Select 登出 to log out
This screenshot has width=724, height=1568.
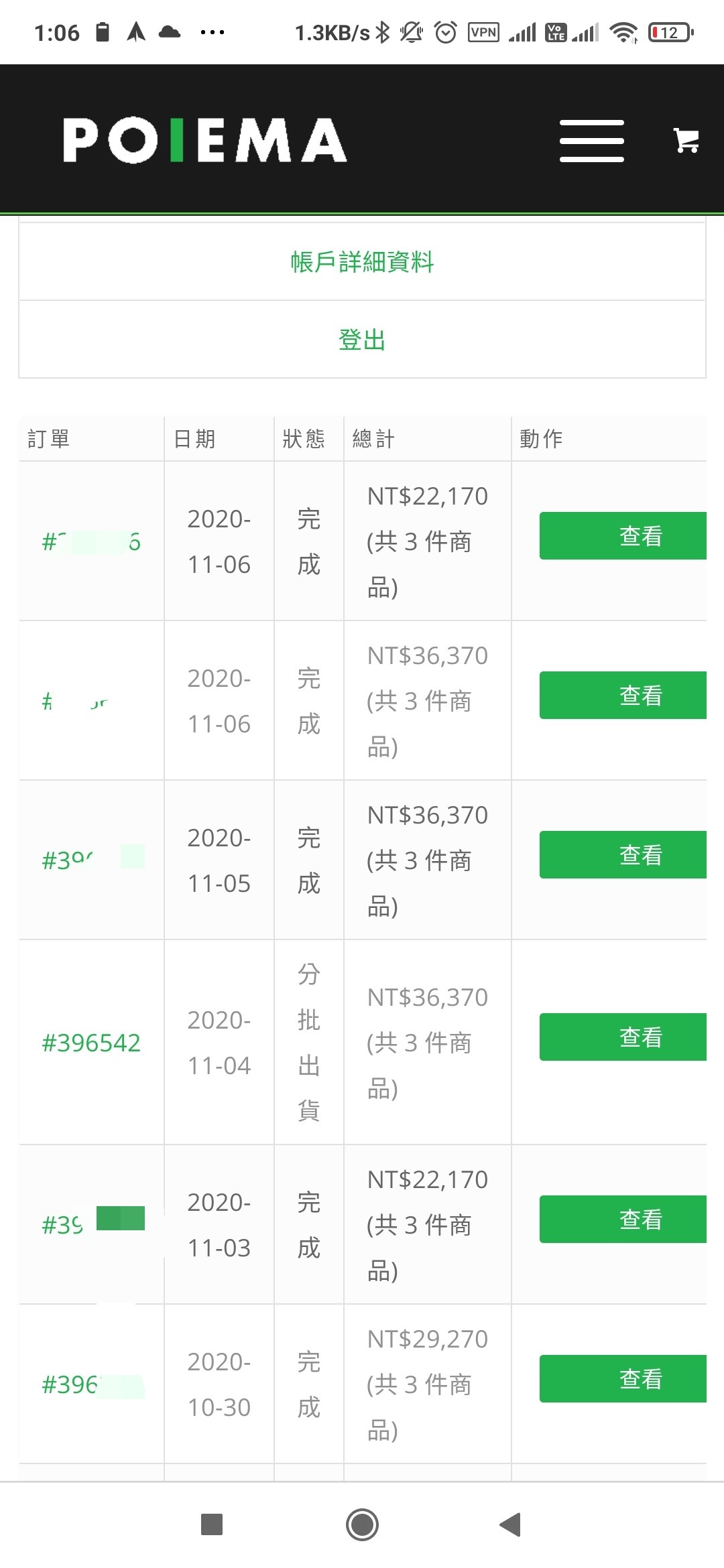point(362,340)
